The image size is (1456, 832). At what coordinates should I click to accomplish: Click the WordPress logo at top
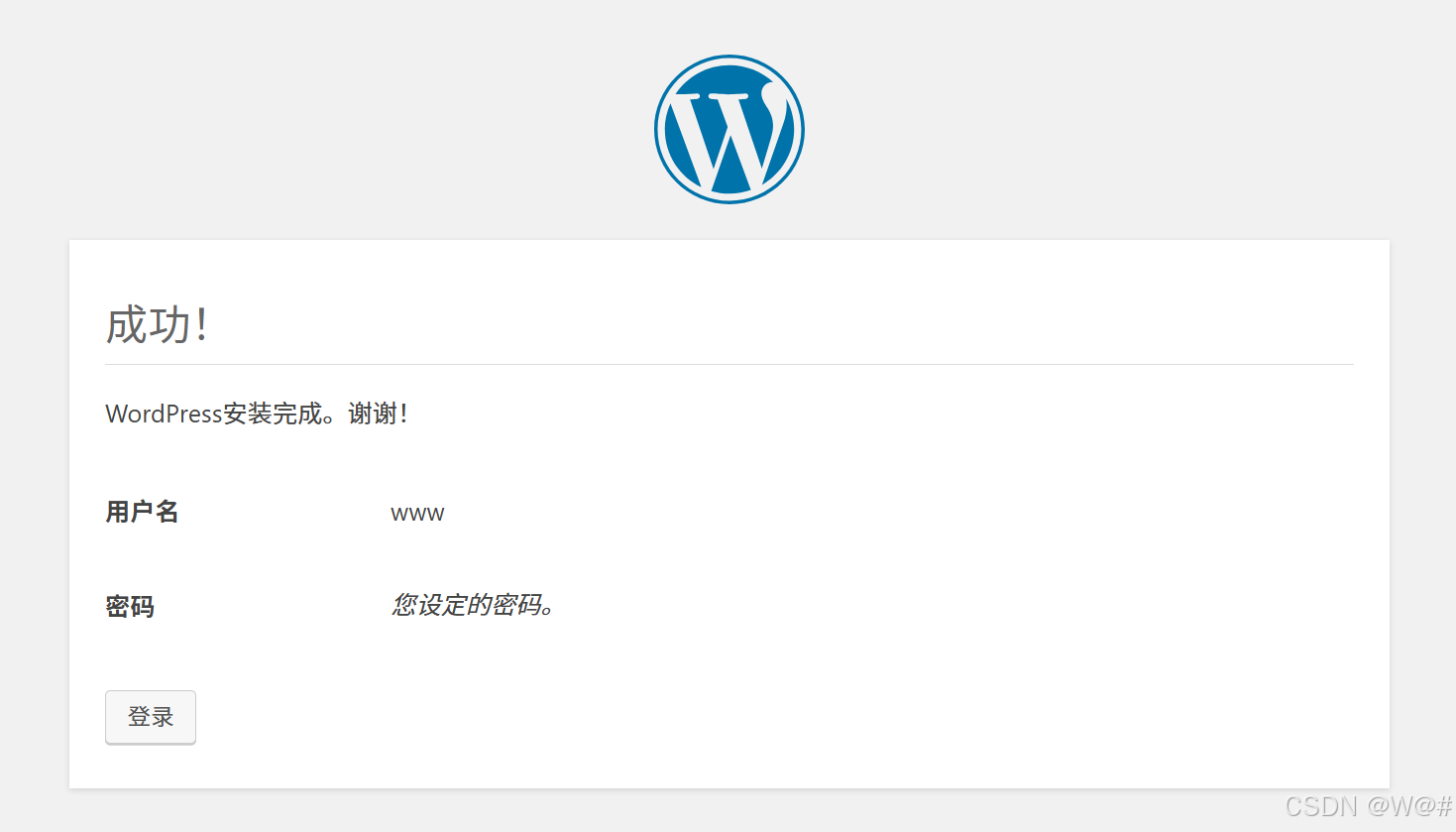(728, 129)
